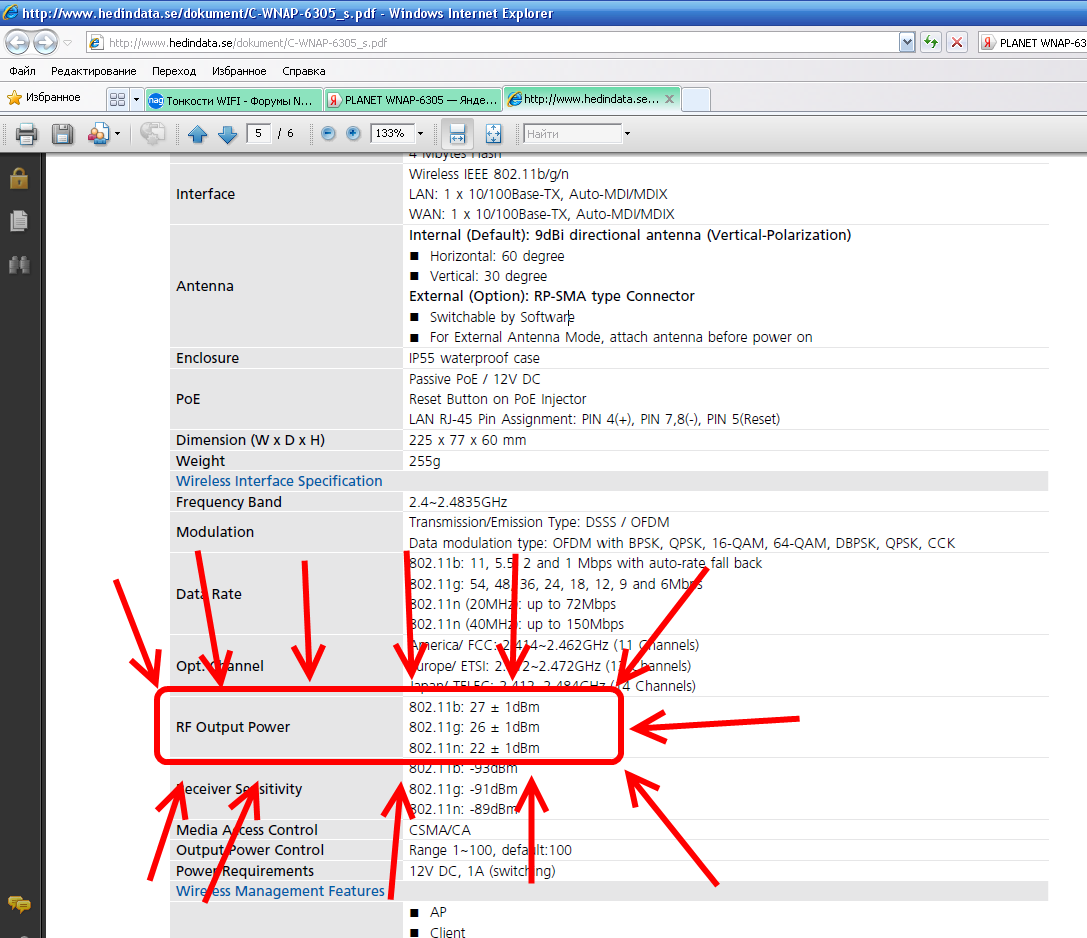Image resolution: width=1087 pixels, height=938 pixels.
Task: Click the page number field showing 5
Action: [x=258, y=133]
